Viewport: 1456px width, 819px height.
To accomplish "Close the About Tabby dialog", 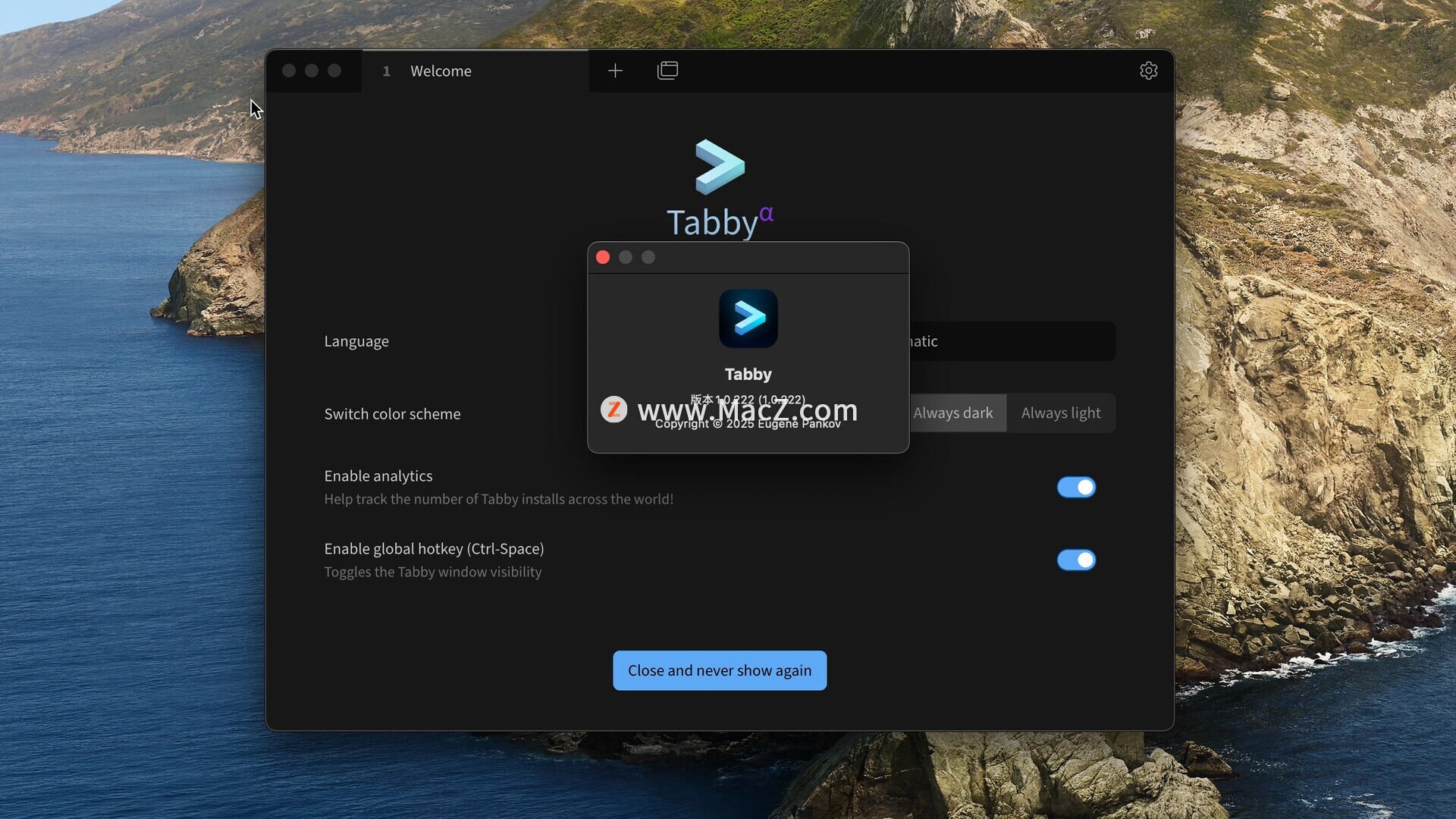I will (x=603, y=257).
